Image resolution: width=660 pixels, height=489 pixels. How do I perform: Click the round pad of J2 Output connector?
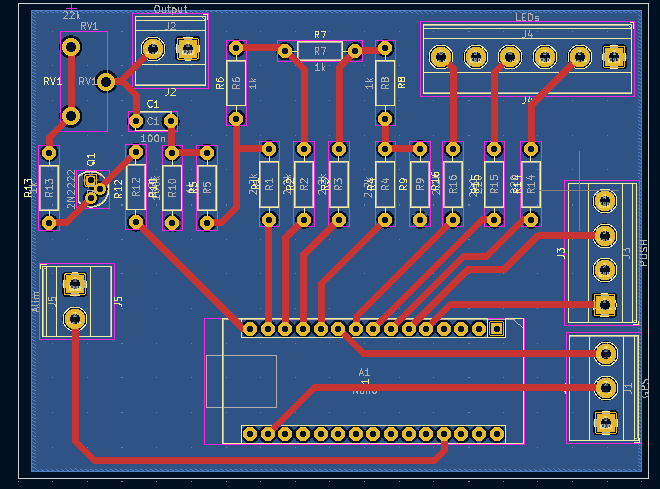coord(153,49)
